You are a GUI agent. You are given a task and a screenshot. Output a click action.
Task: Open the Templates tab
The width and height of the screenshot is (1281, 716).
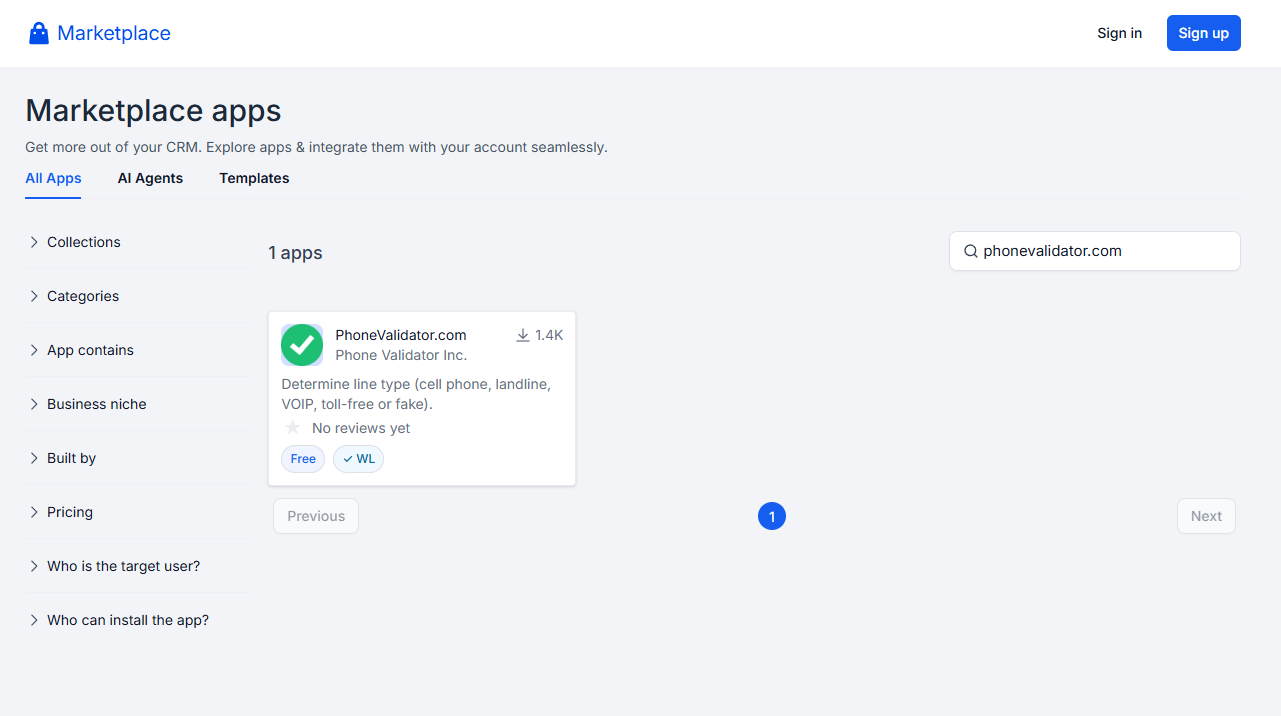(x=254, y=178)
